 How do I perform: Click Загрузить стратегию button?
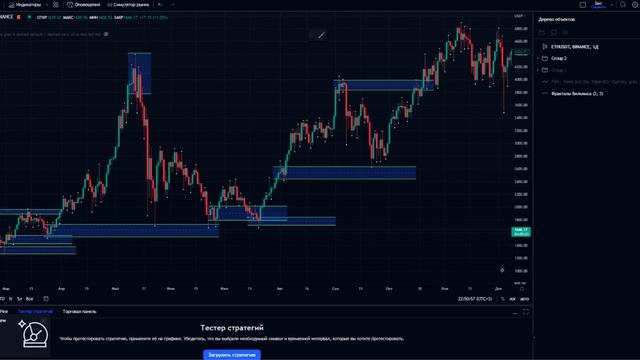[x=232, y=355]
